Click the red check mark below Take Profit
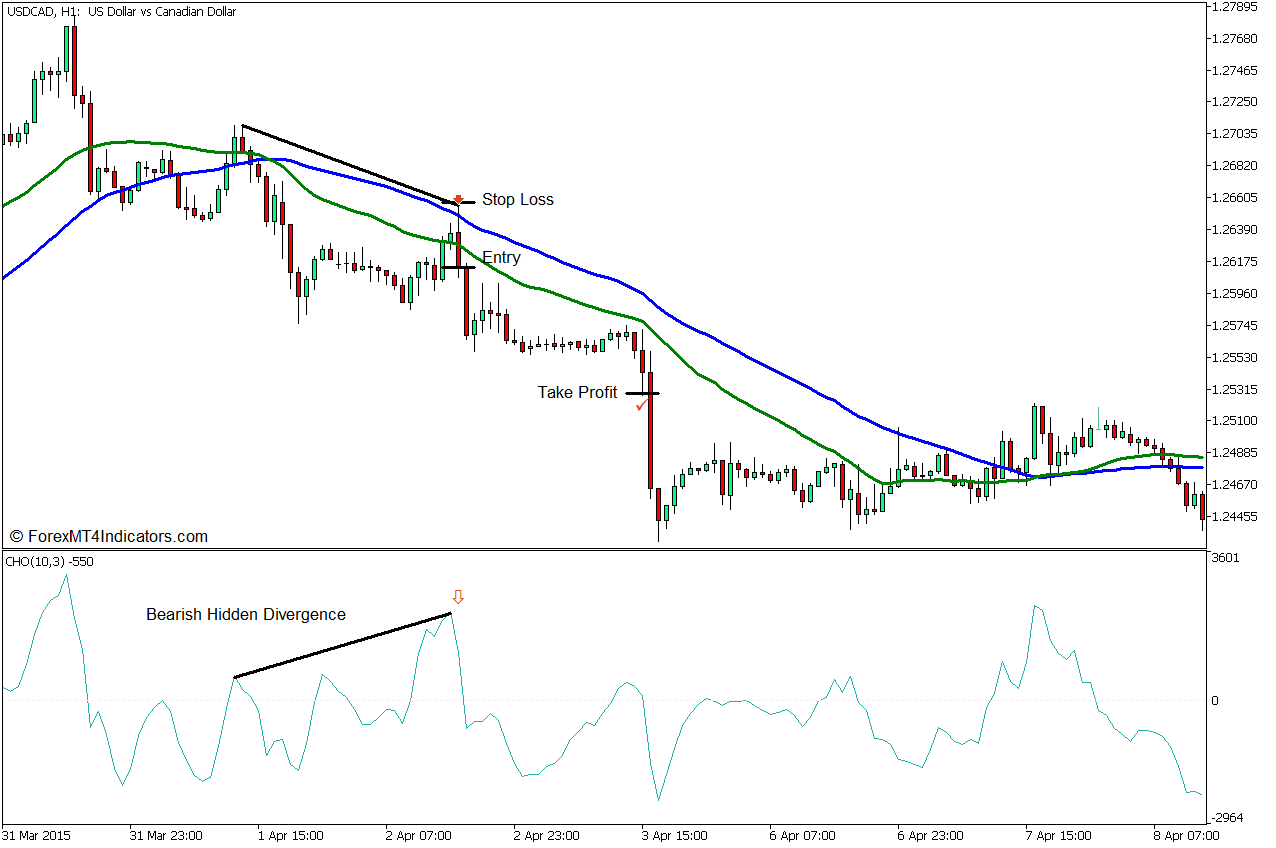The image size is (1276, 848). pos(641,406)
